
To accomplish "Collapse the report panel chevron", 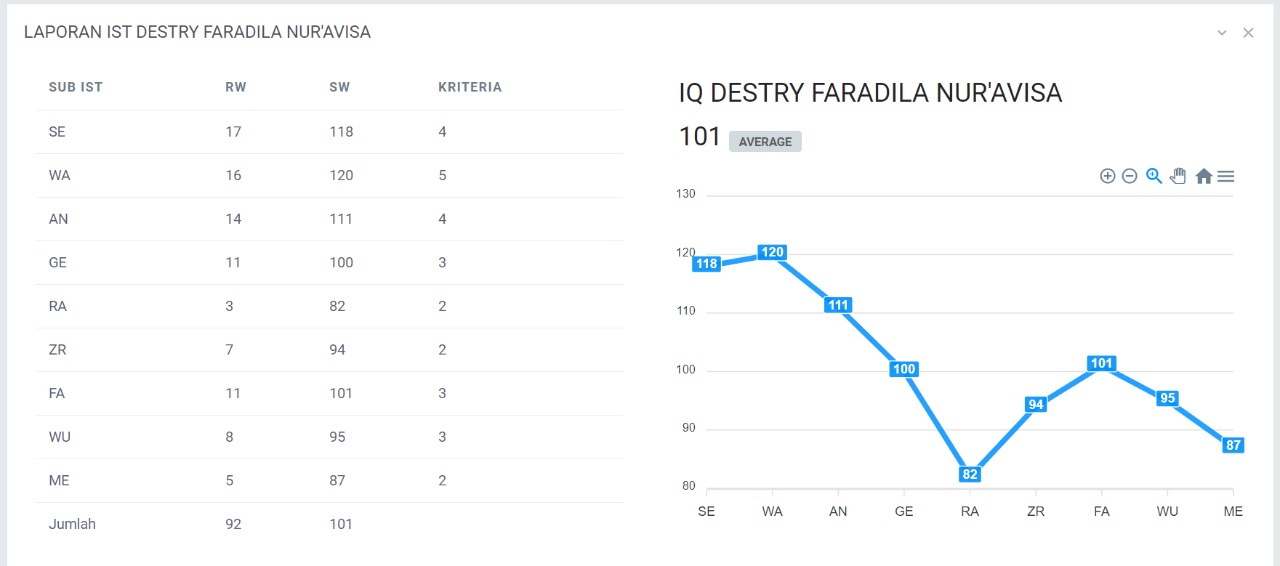I will [1222, 33].
